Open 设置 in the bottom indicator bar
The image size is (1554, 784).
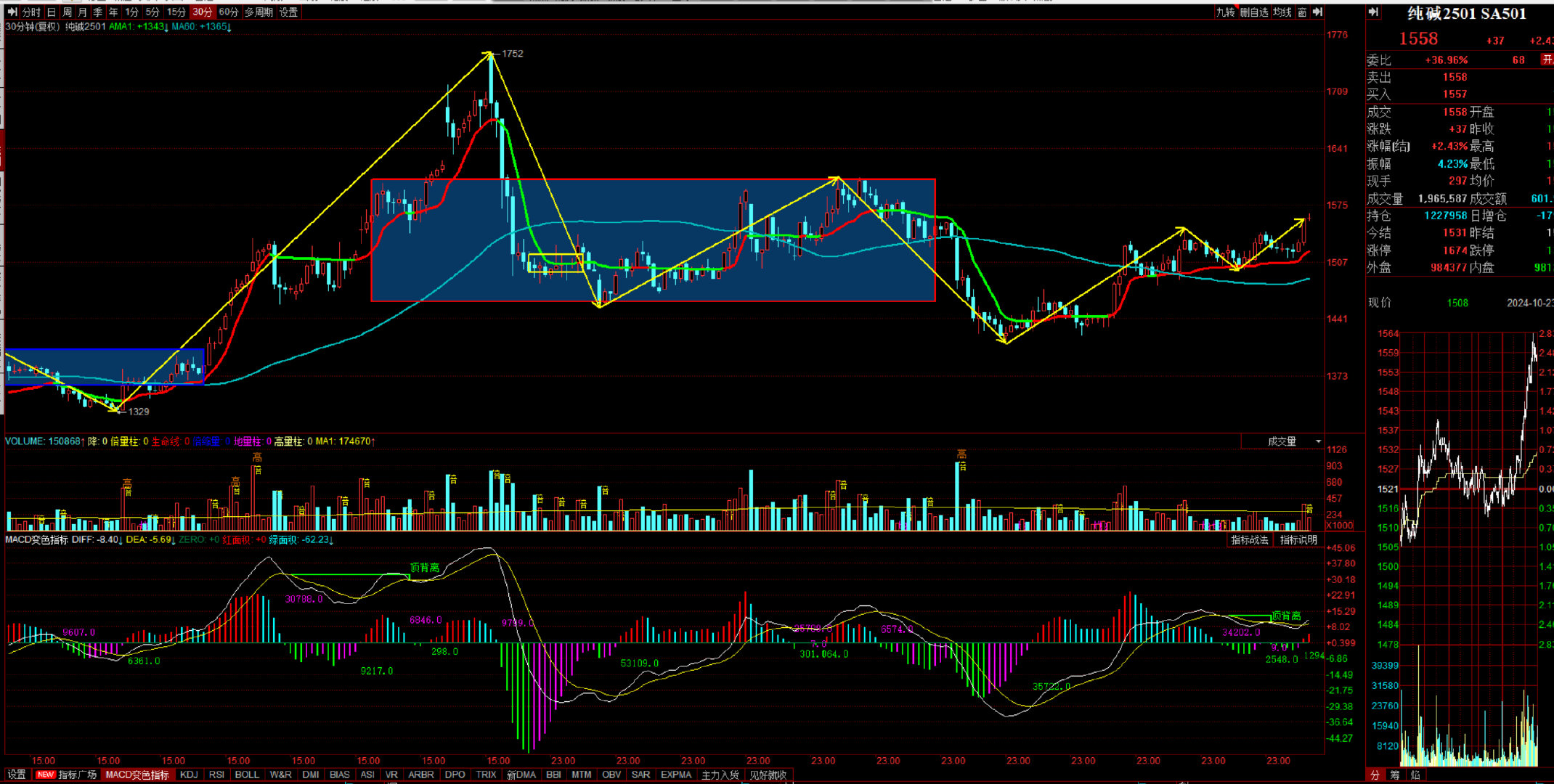pos(17,775)
